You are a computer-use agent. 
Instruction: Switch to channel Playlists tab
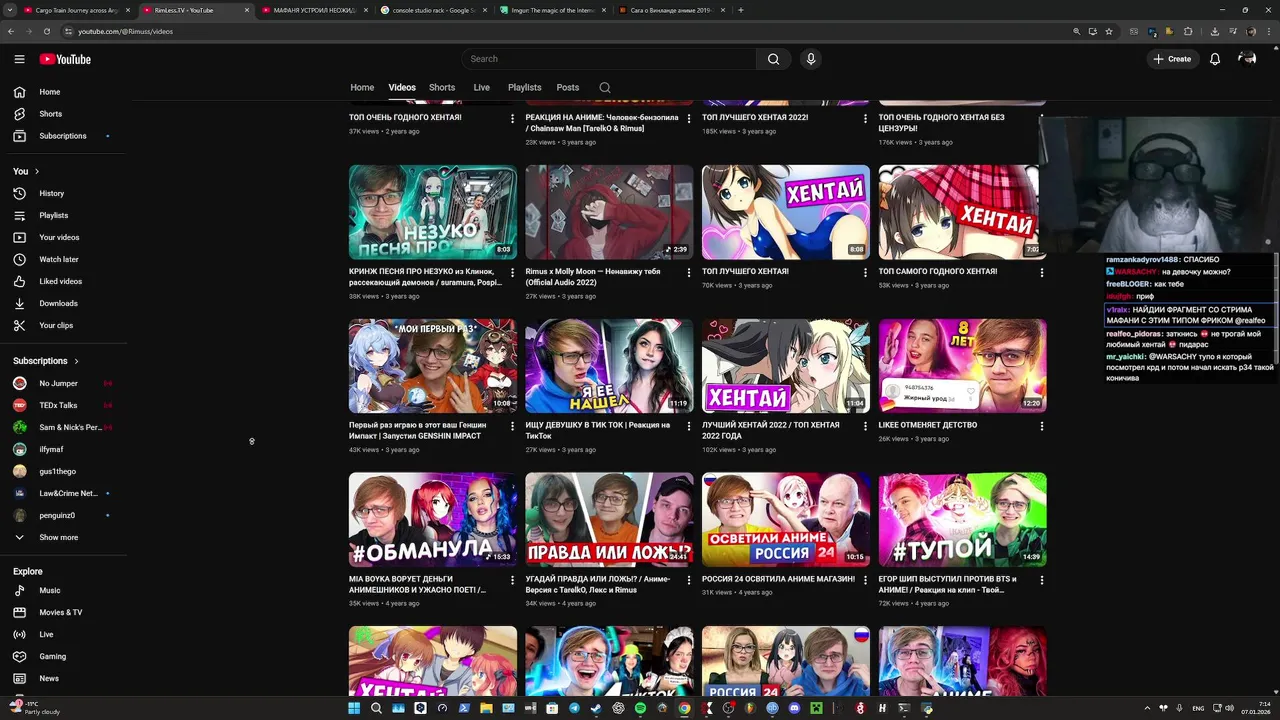click(524, 87)
